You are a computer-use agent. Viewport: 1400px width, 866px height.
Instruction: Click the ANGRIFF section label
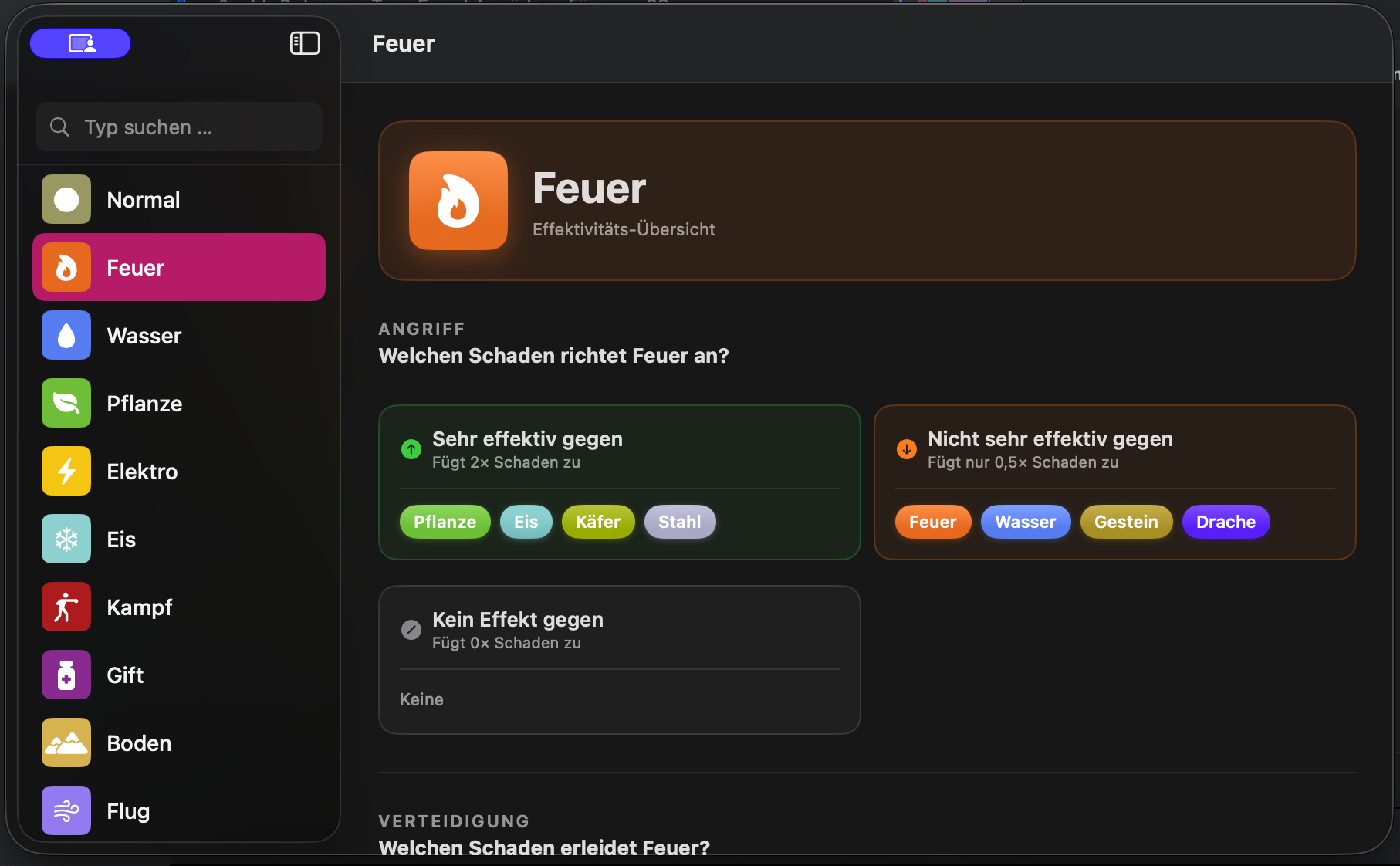[422, 329]
